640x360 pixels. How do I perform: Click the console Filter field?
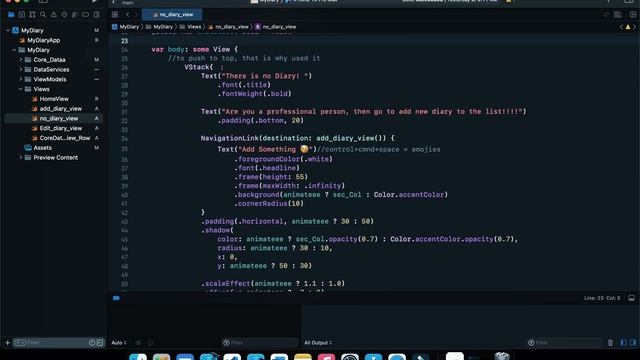point(565,343)
